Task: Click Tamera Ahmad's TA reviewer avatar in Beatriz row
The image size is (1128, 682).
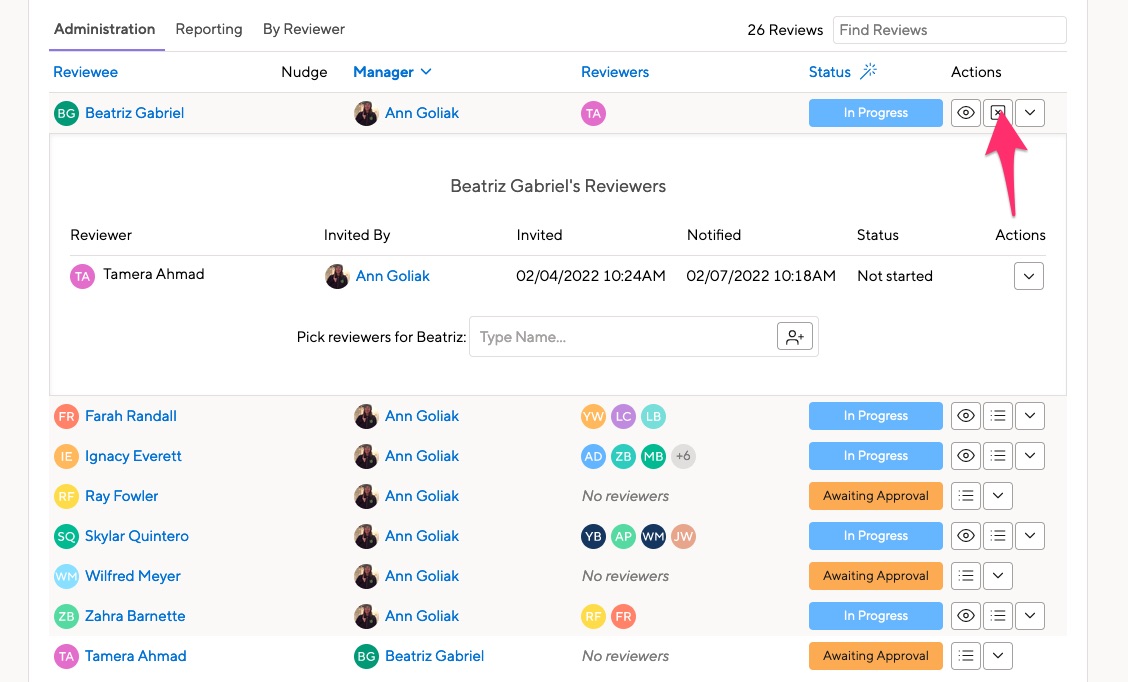Action: (593, 113)
